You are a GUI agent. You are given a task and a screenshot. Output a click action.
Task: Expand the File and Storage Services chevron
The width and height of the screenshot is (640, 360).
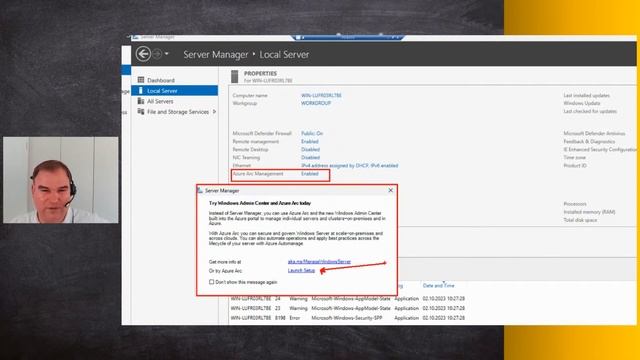point(214,111)
